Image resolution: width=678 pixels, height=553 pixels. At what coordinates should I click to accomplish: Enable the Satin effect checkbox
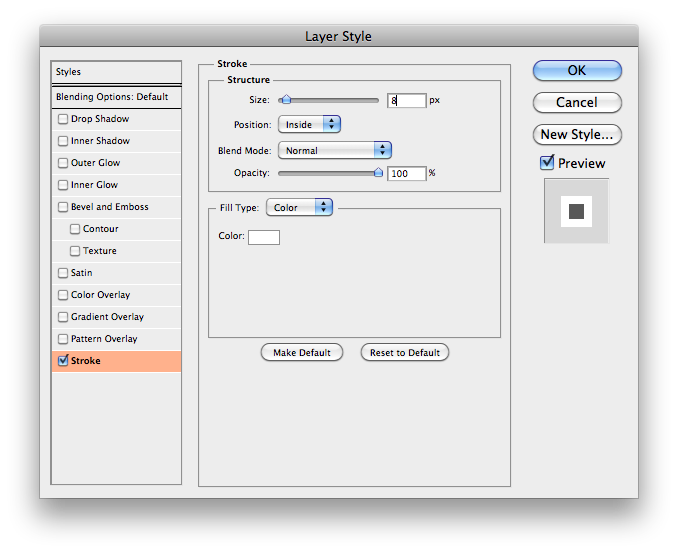click(63, 273)
